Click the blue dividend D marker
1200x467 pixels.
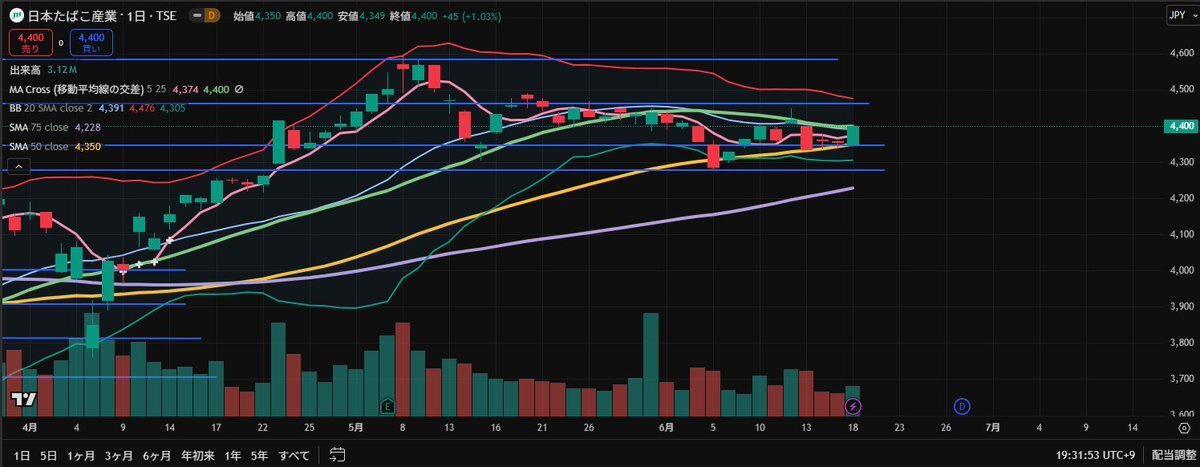click(961, 406)
